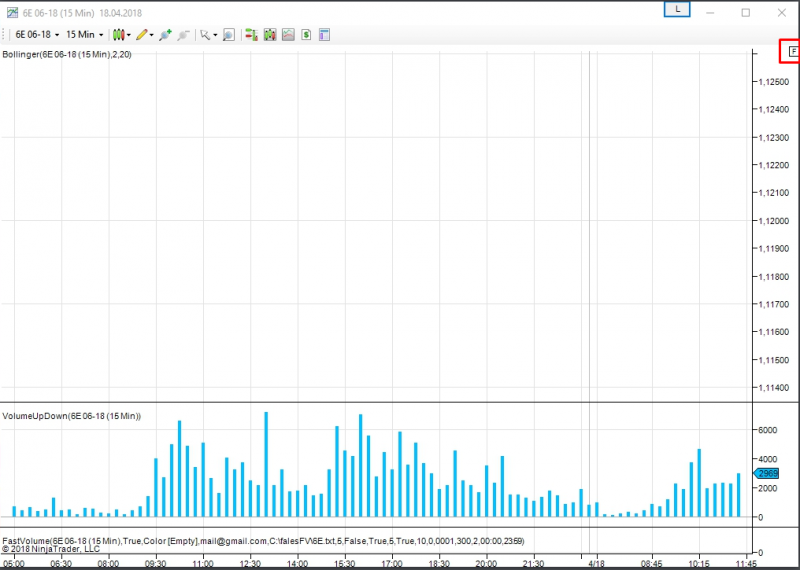The width and height of the screenshot is (800, 570).
Task: Click the magnifier zoom frame icon
Action: (228, 34)
